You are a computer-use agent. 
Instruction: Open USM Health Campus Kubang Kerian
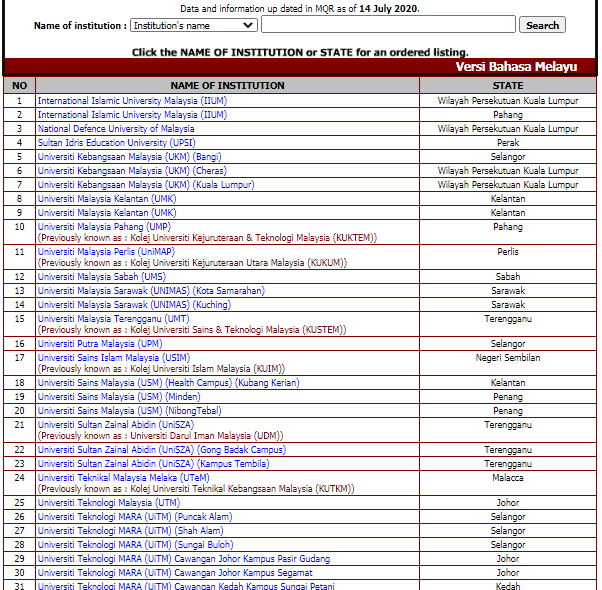click(x=169, y=383)
